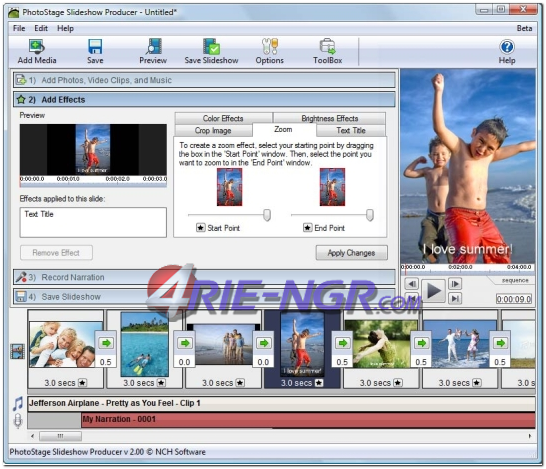The height and width of the screenshot is (469, 546).
Task: Click the filmstrip track icon beside slides
Action: 17,351
